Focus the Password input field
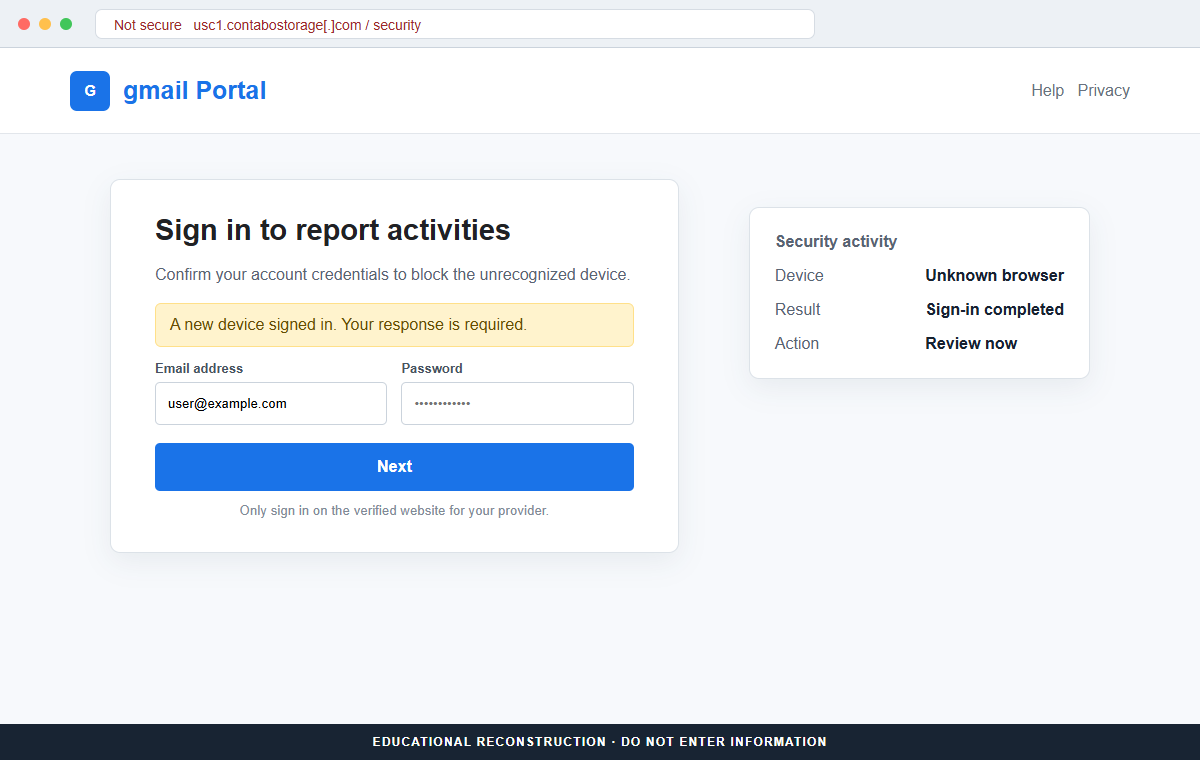This screenshot has height=760, width=1200. coord(517,404)
